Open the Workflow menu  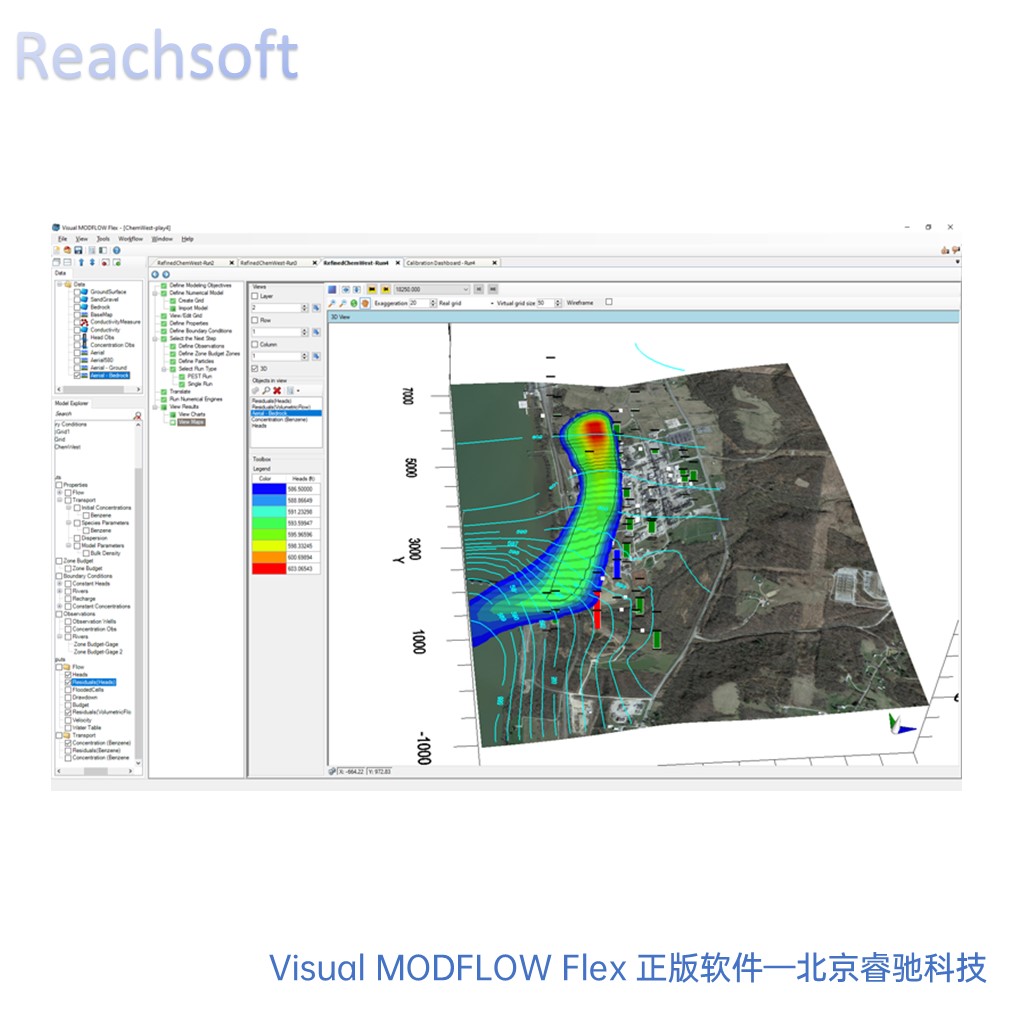[x=131, y=239]
